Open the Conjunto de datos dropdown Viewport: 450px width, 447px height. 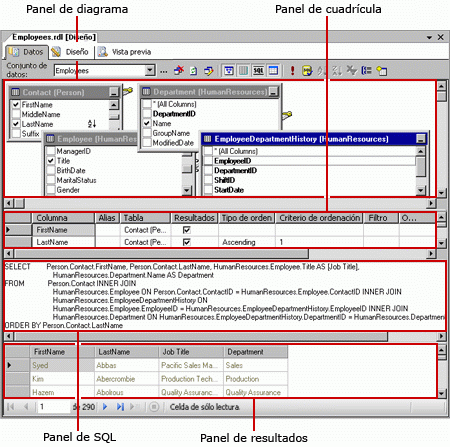[x=150, y=70]
